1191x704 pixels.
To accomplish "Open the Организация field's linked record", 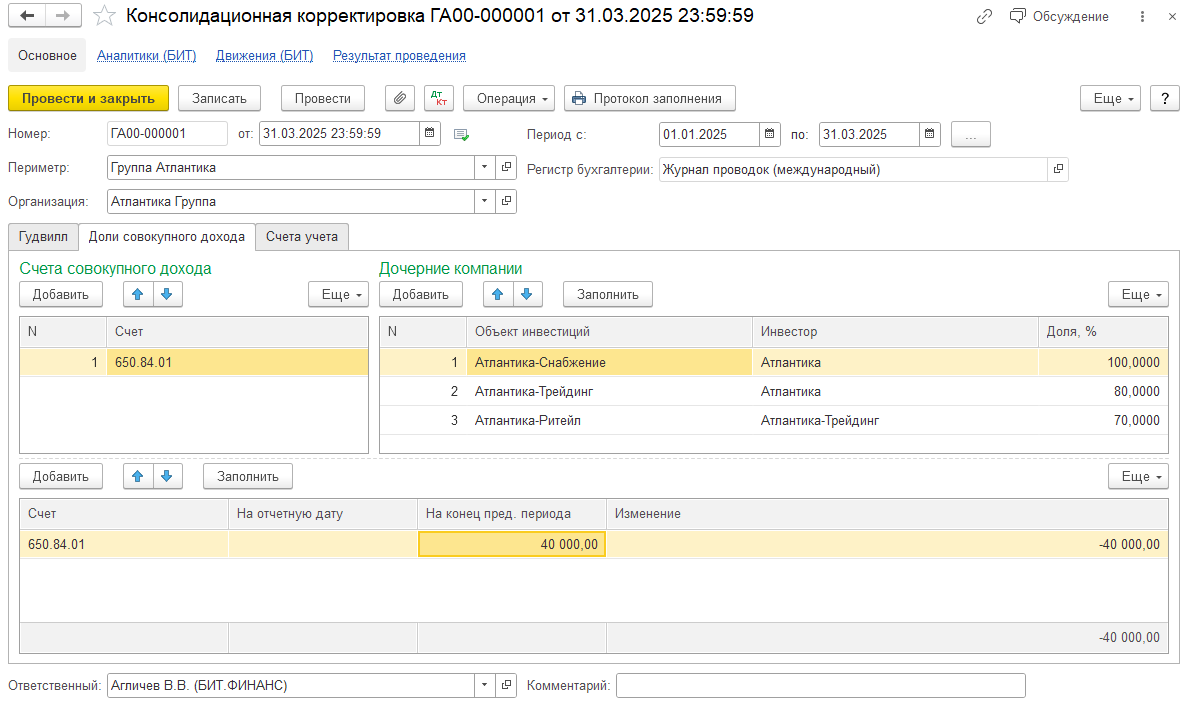I will click(x=506, y=202).
